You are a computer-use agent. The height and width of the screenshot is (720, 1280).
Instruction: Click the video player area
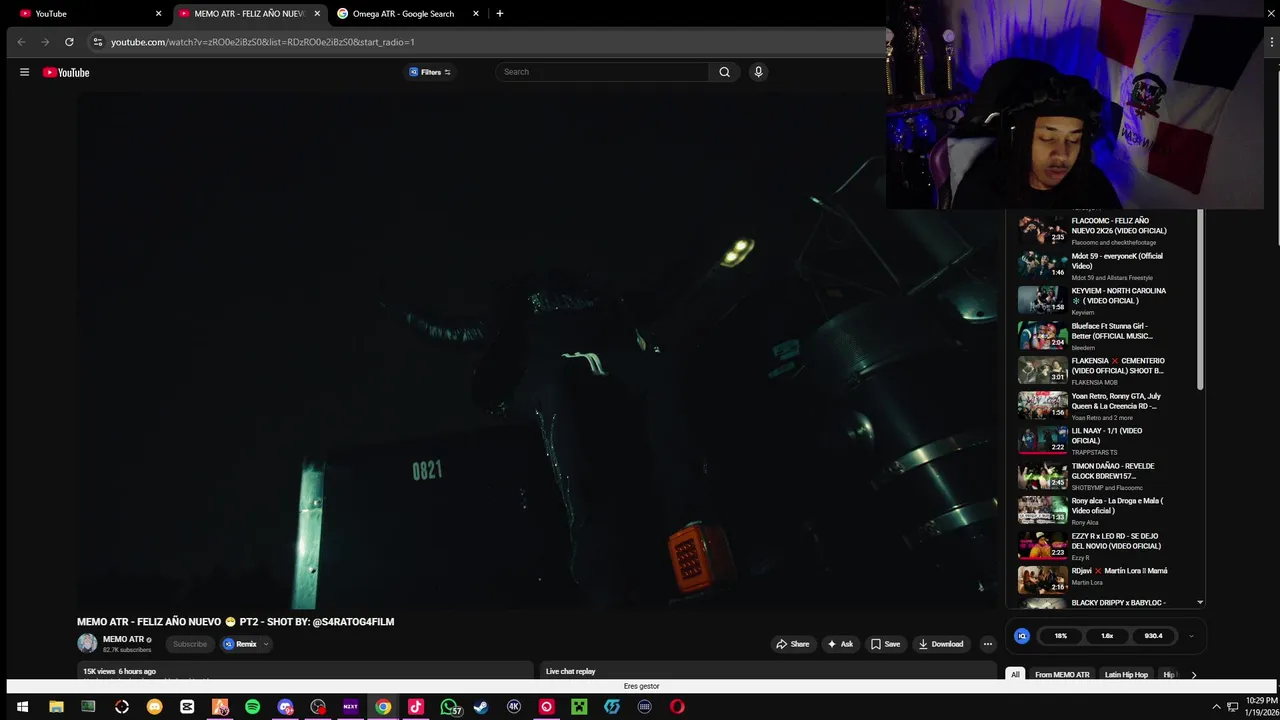(538, 350)
